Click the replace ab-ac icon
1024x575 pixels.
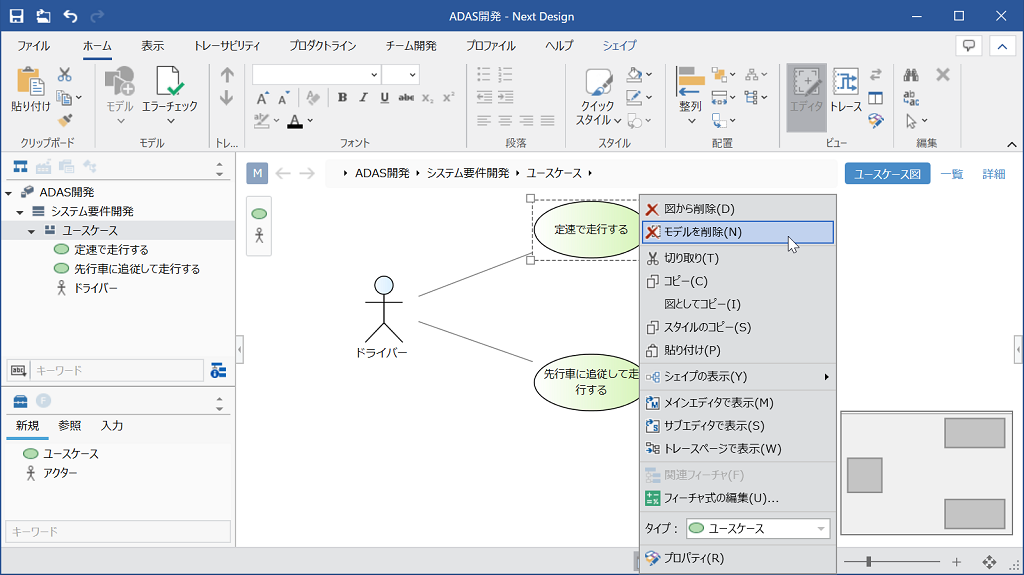(911, 98)
